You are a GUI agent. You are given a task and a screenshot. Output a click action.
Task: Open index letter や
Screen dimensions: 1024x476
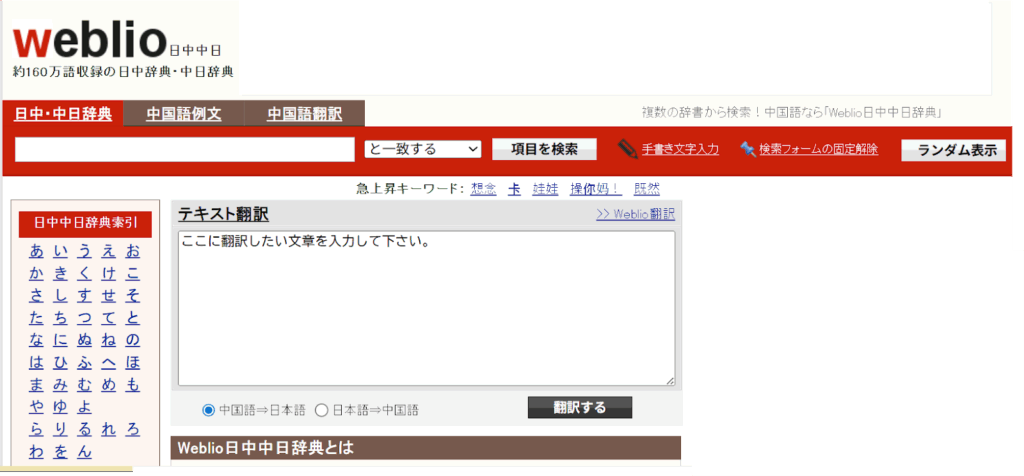point(37,407)
